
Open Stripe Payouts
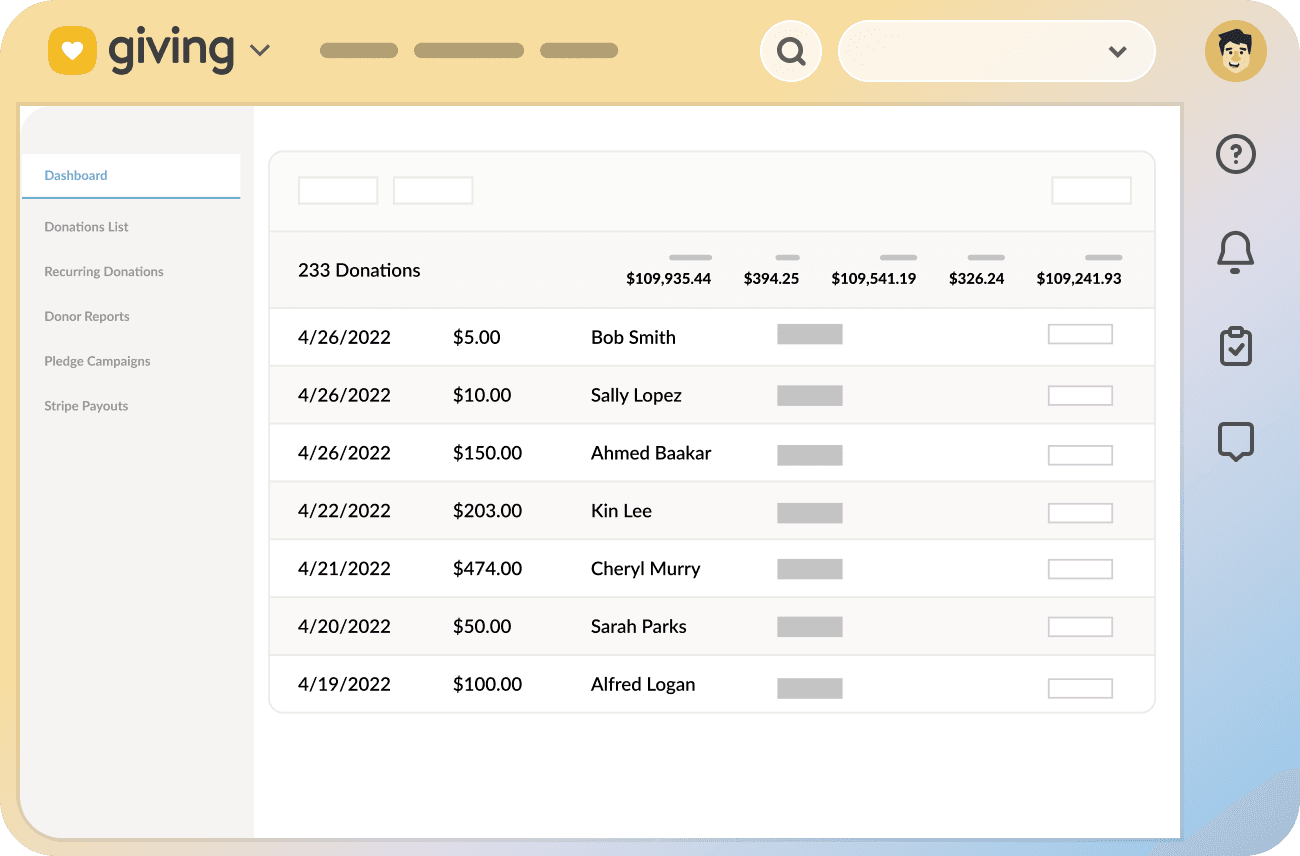pyautogui.click(x=86, y=405)
